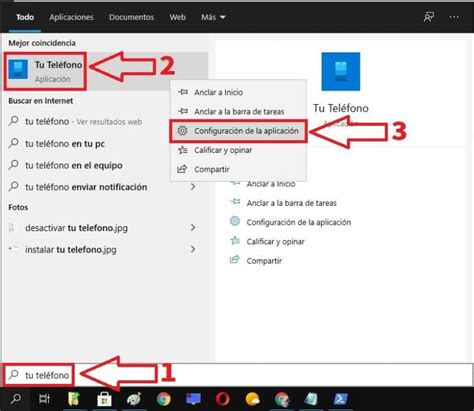Switch to the Documentos tab
The width and height of the screenshot is (474, 411).
131,17
